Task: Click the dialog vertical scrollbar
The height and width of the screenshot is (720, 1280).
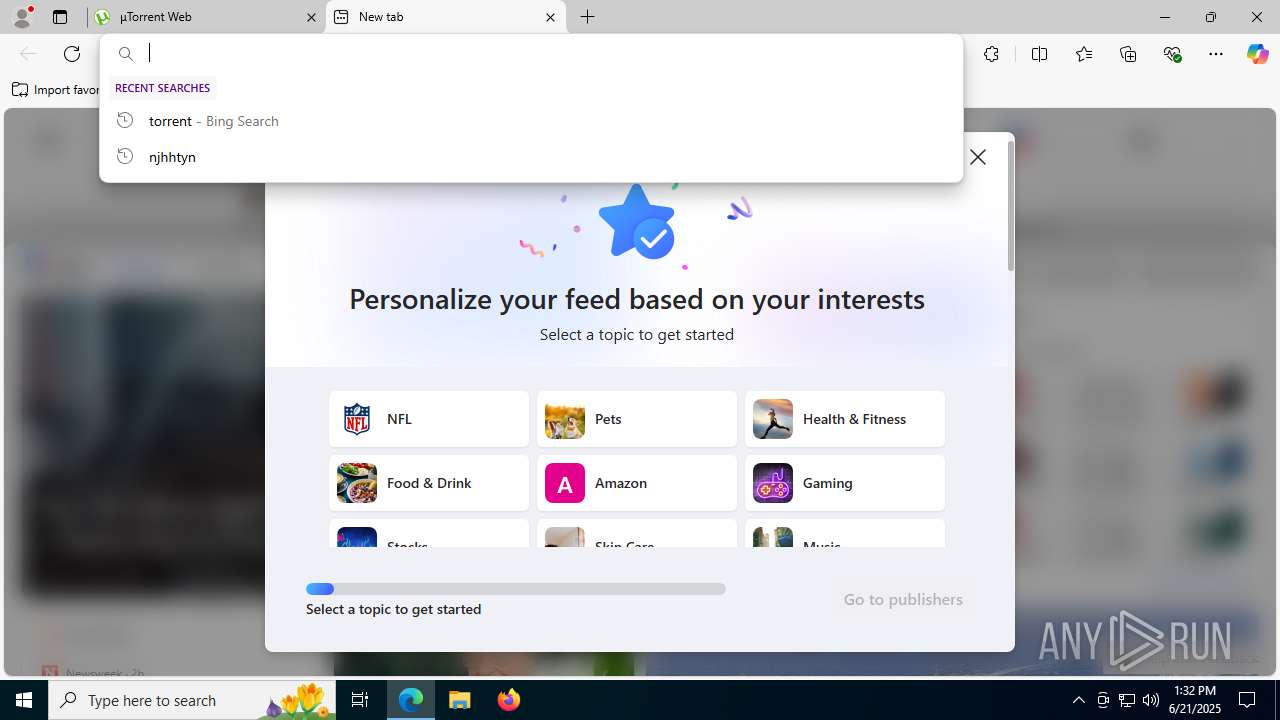Action: point(1011,206)
